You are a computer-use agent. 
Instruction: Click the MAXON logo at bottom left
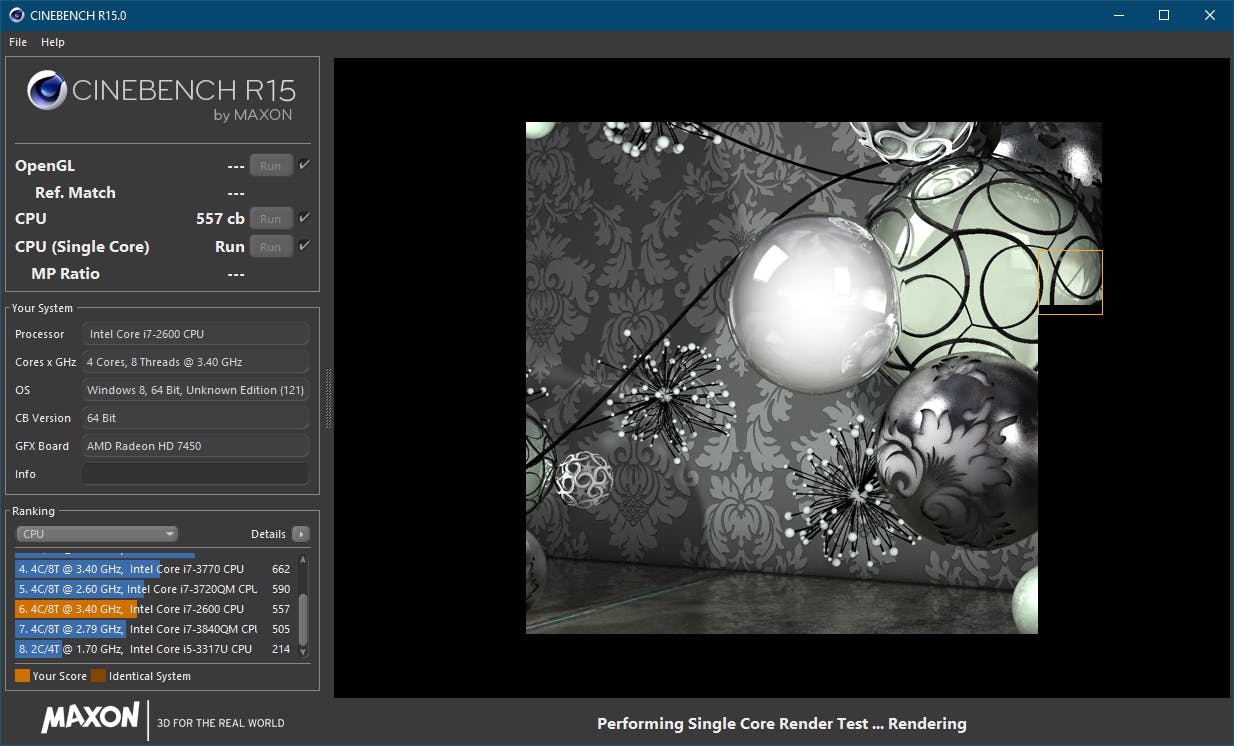(90, 718)
